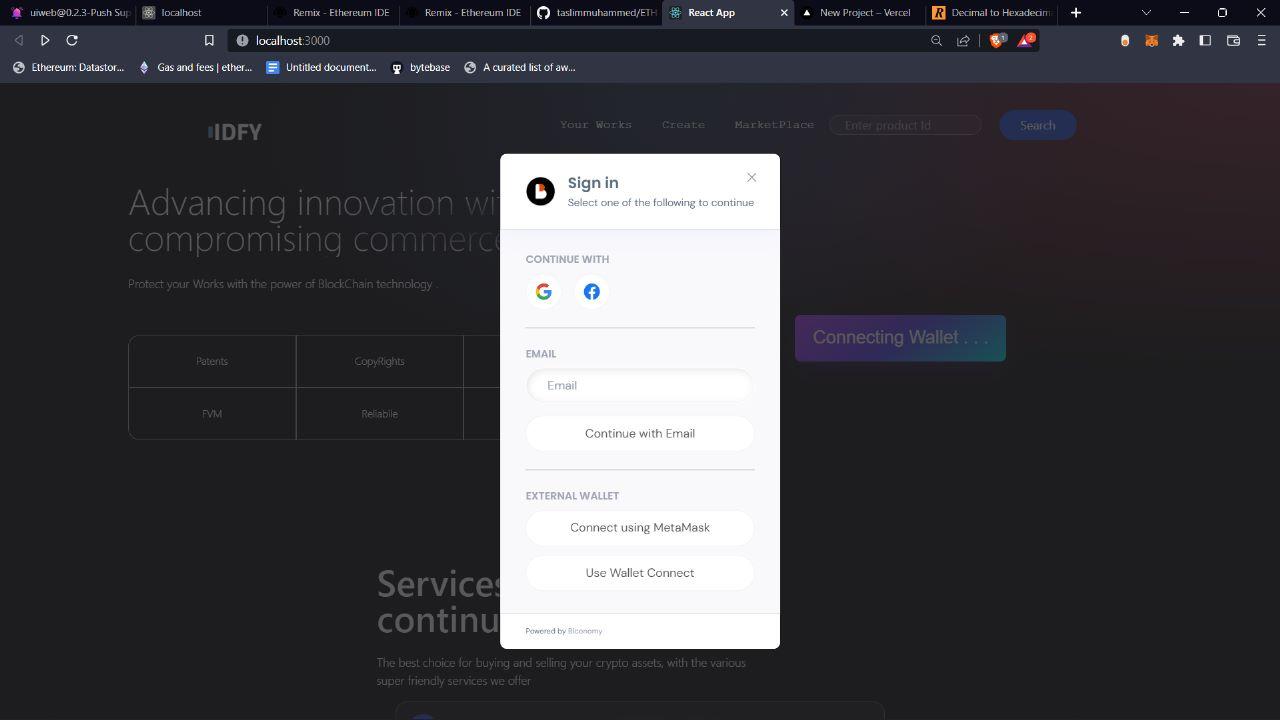Image resolution: width=1280 pixels, height=720 pixels.
Task: Open A curated list of aw... bookmark
Action: click(519, 67)
